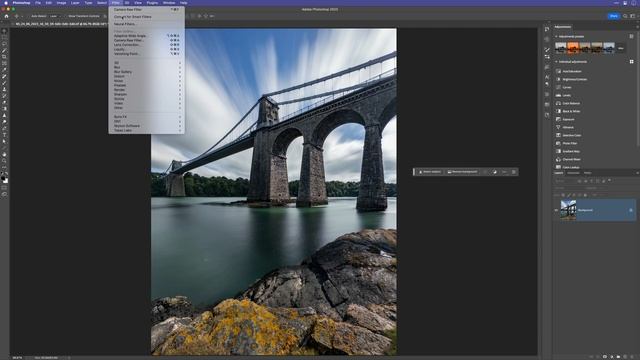Select the Brush tool
Screen dimensions: 640x360
pos(4,83)
